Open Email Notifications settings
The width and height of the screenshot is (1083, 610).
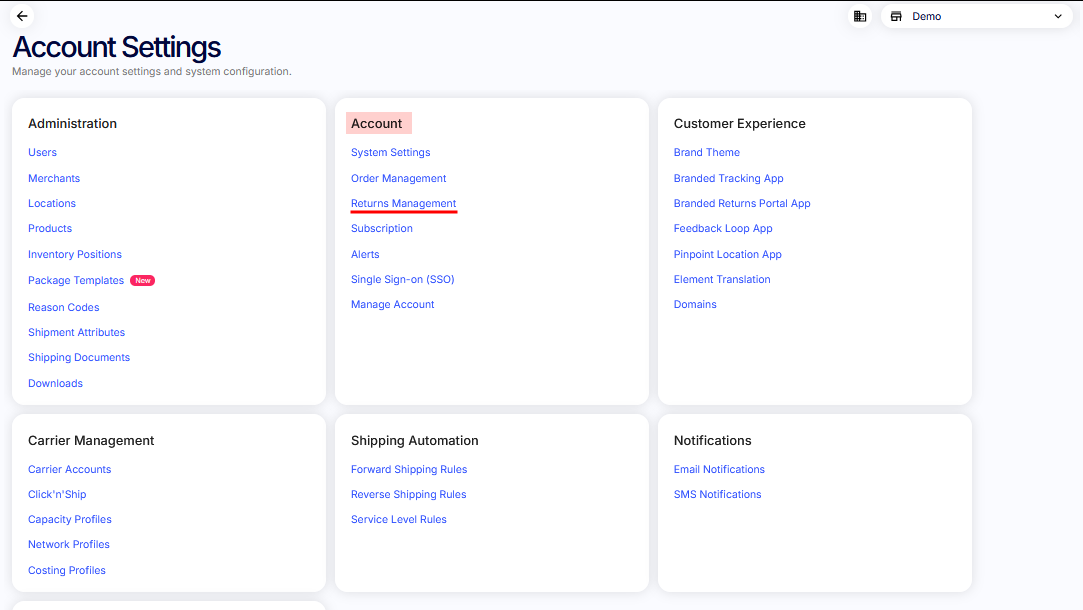[x=718, y=470]
